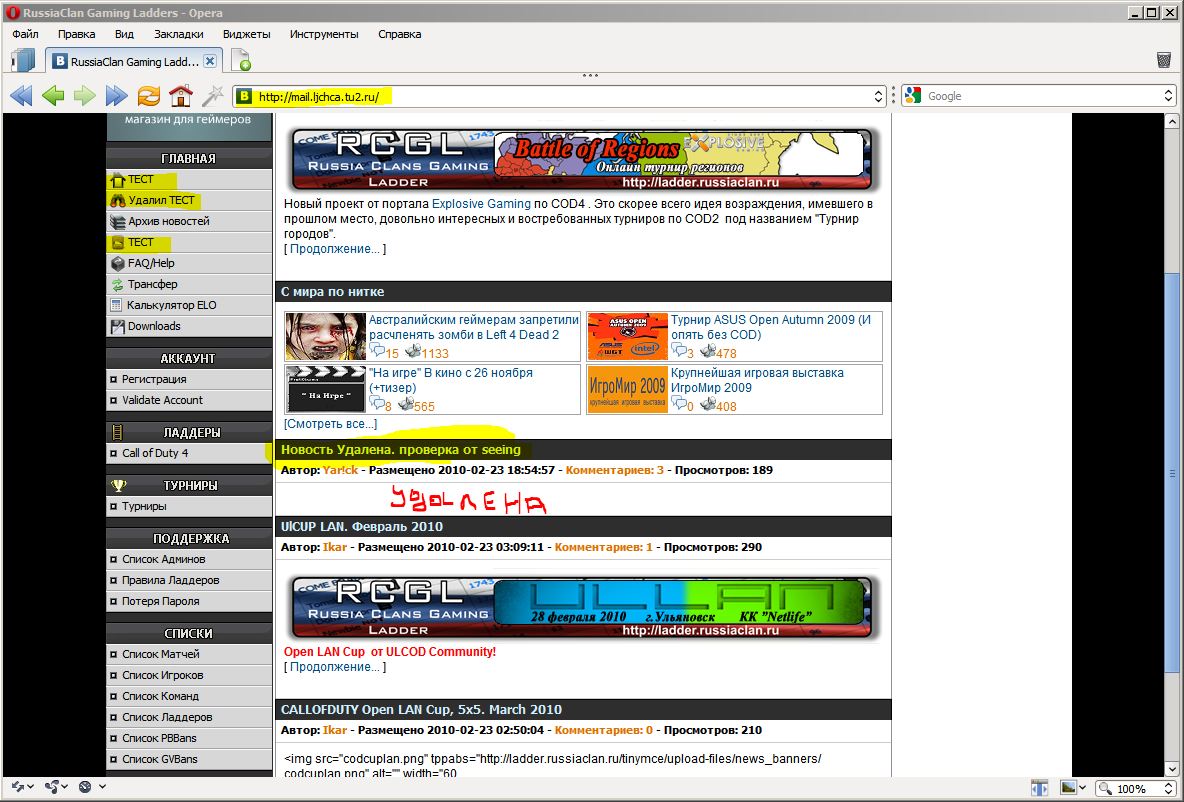Click the Rewind navigation button

pos(21,96)
